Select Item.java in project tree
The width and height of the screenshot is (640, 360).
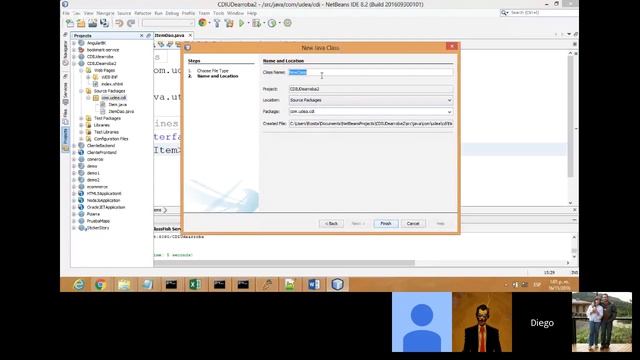(118, 104)
